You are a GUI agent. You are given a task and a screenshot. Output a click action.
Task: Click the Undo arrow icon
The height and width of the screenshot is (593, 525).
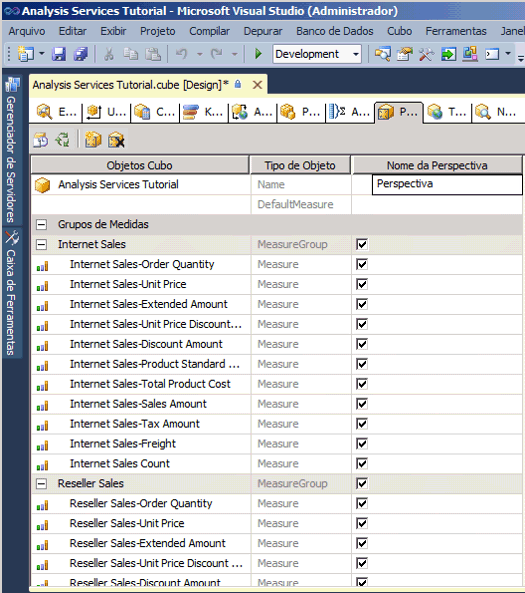[182, 54]
